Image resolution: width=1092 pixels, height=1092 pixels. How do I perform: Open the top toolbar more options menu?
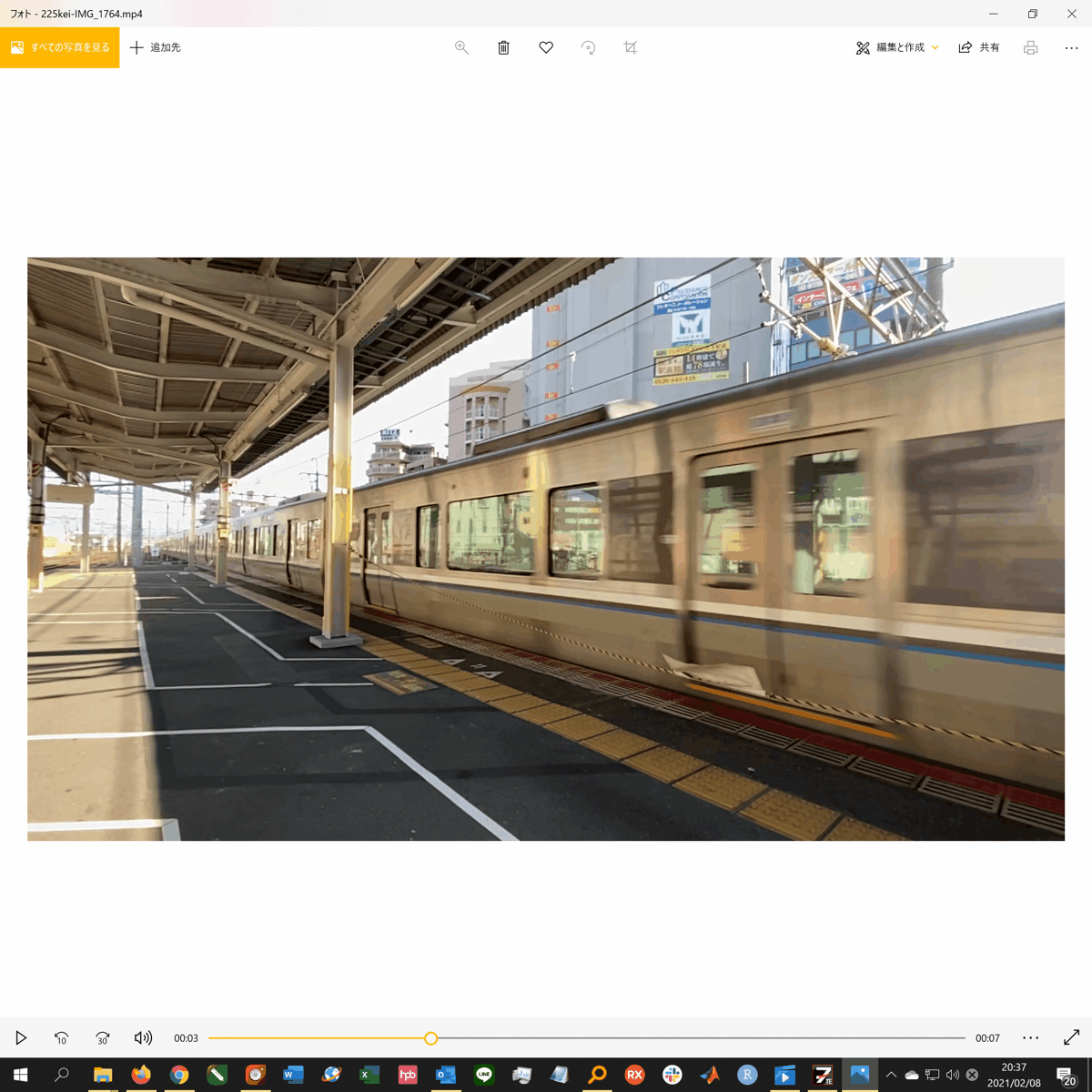pyautogui.click(x=1071, y=47)
